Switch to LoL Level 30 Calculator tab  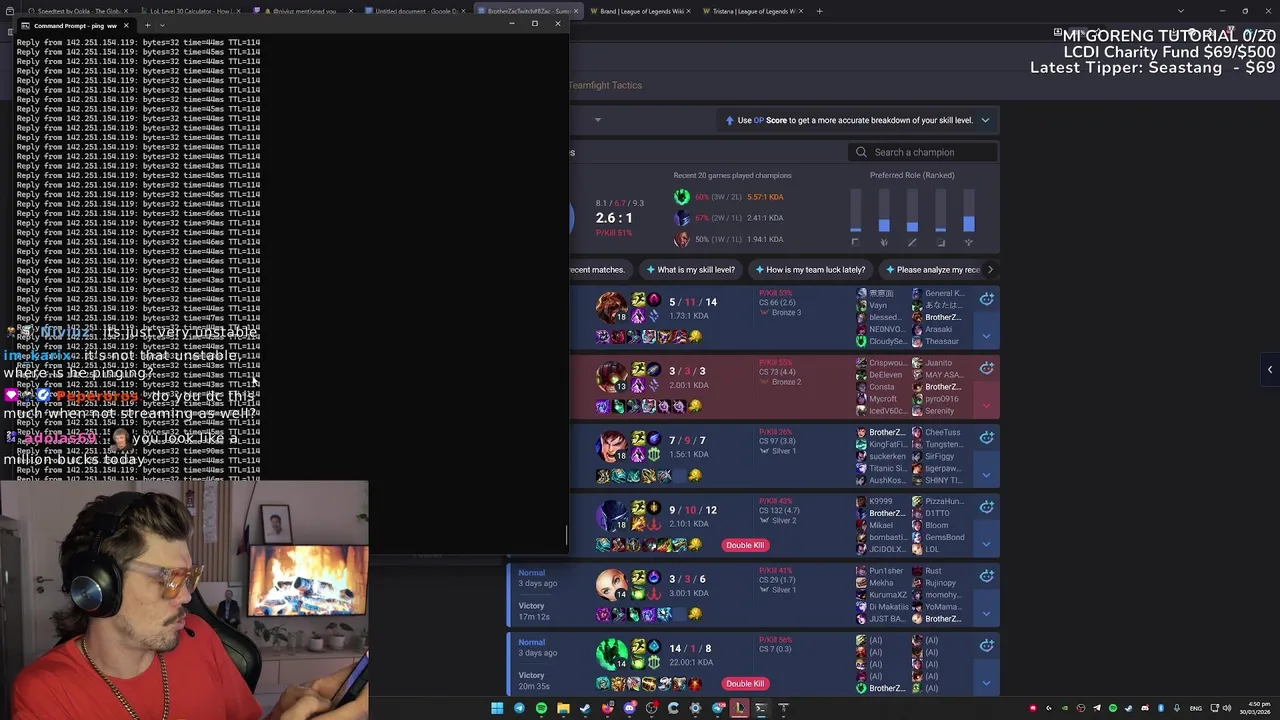190,11
